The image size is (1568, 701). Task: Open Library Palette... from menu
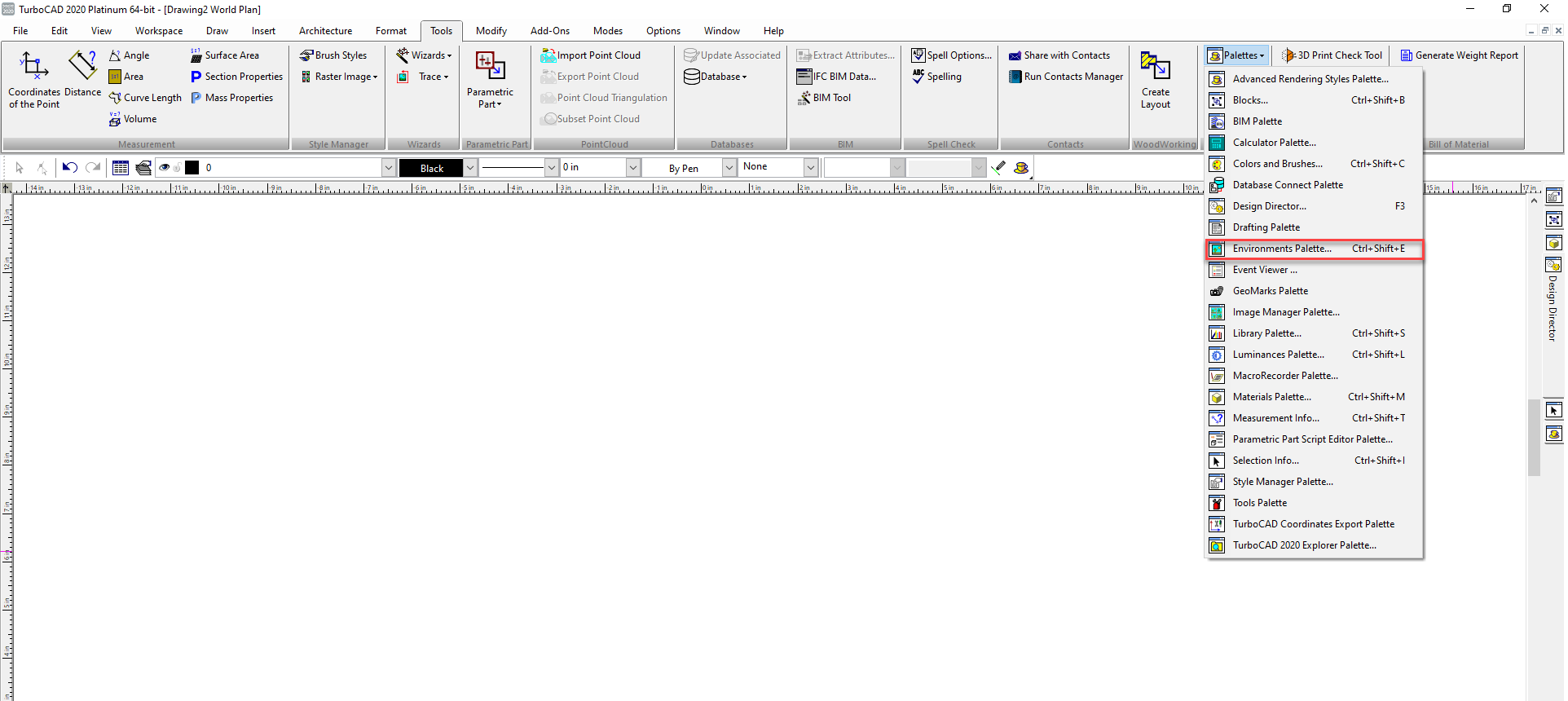point(1315,333)
